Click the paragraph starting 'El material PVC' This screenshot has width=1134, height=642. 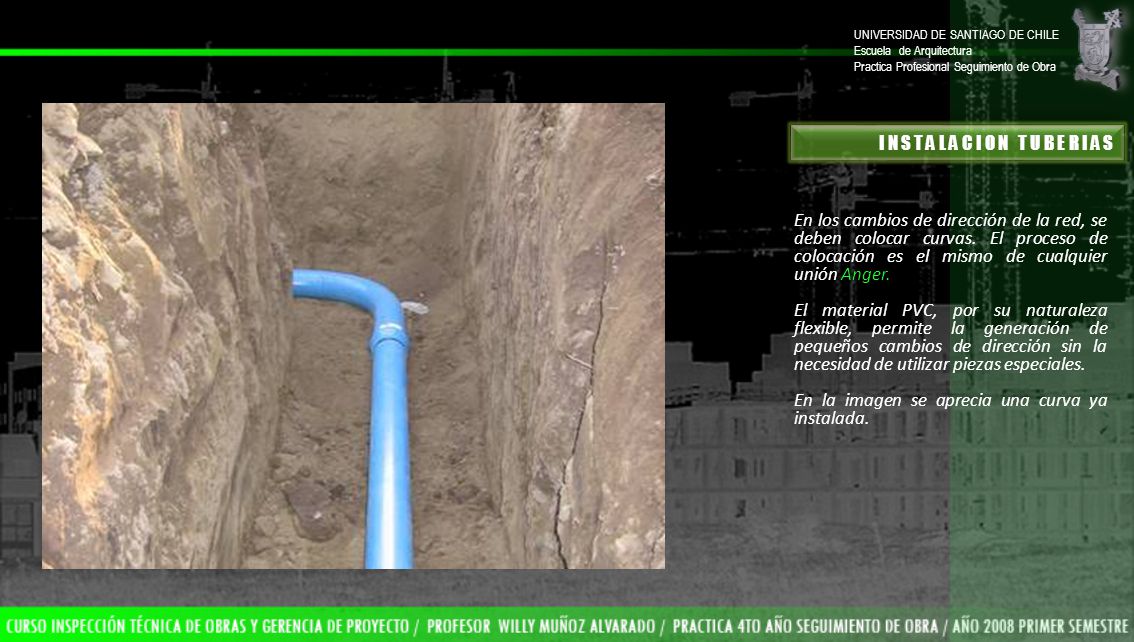pos(950,337)
